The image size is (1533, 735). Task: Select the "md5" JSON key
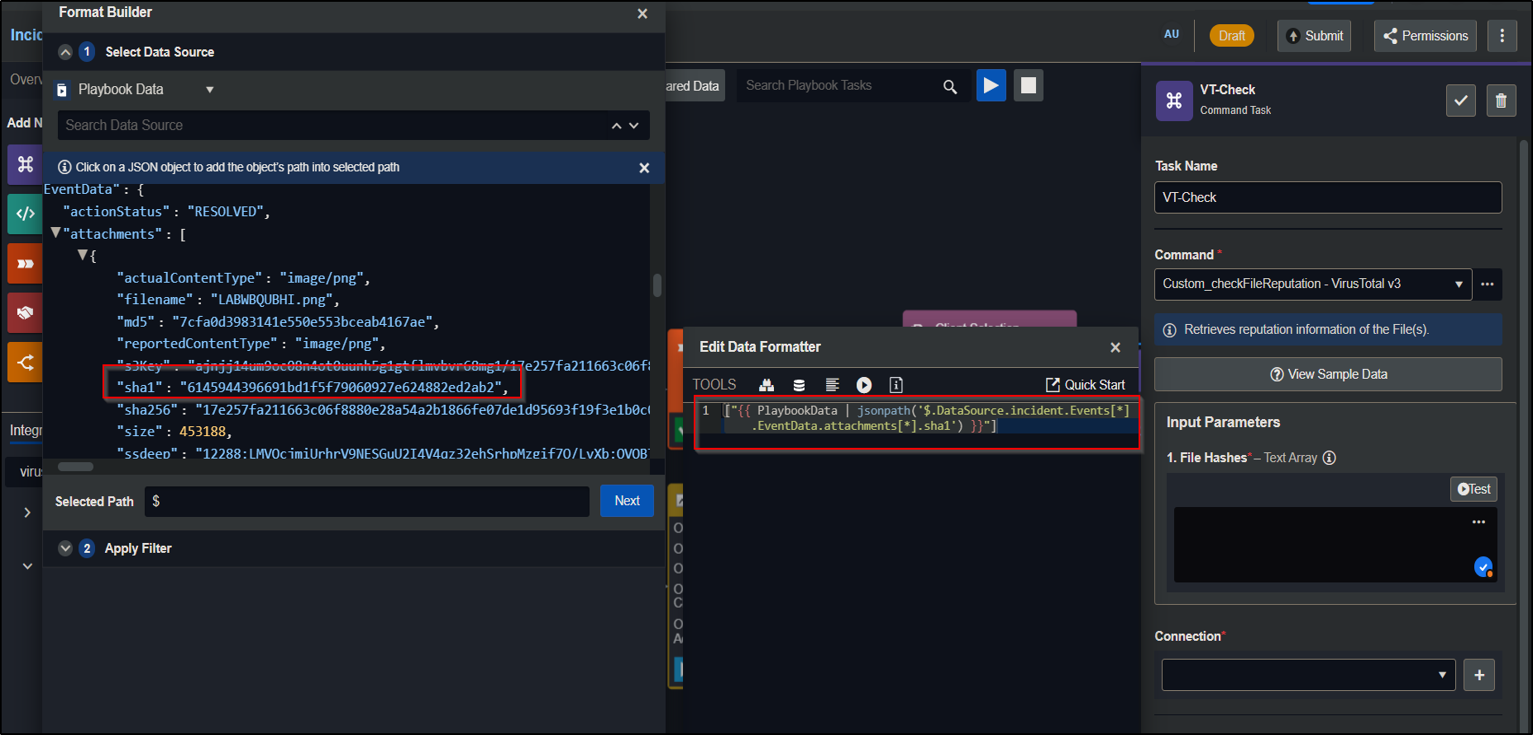click(137, 322)
